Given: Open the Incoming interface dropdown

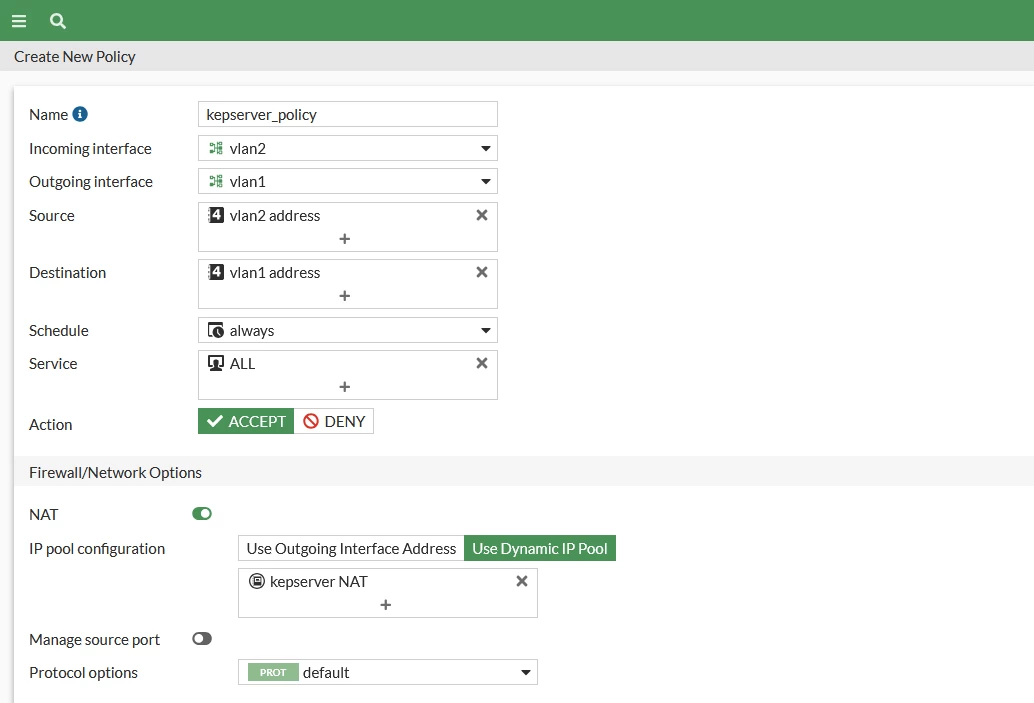Looking at the screenshot, I should click(348, 148).
